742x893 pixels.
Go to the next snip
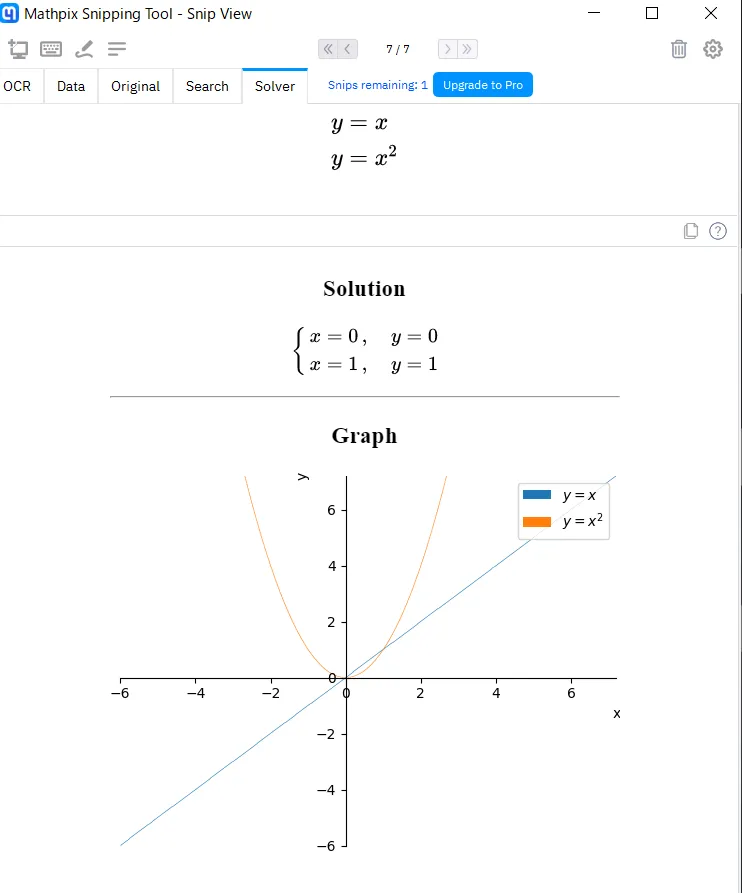click(x=448, y=49)
